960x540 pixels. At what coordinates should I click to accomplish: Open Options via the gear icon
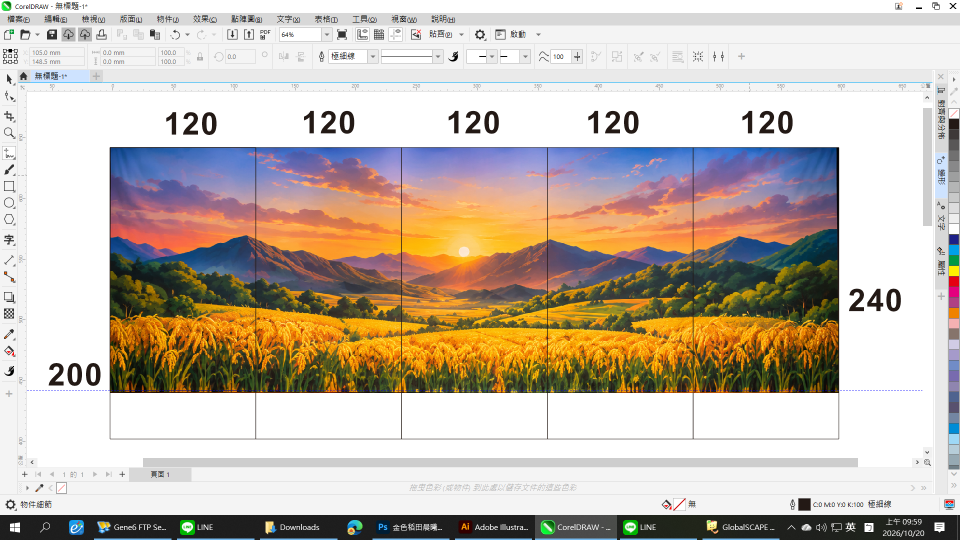(x=480, y=34)
